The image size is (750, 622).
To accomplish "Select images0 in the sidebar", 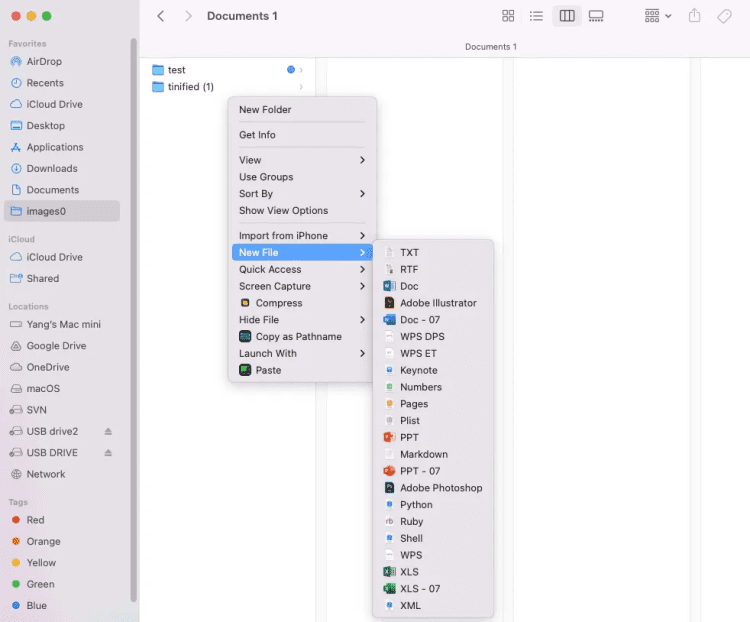I will tap(62, 211).
